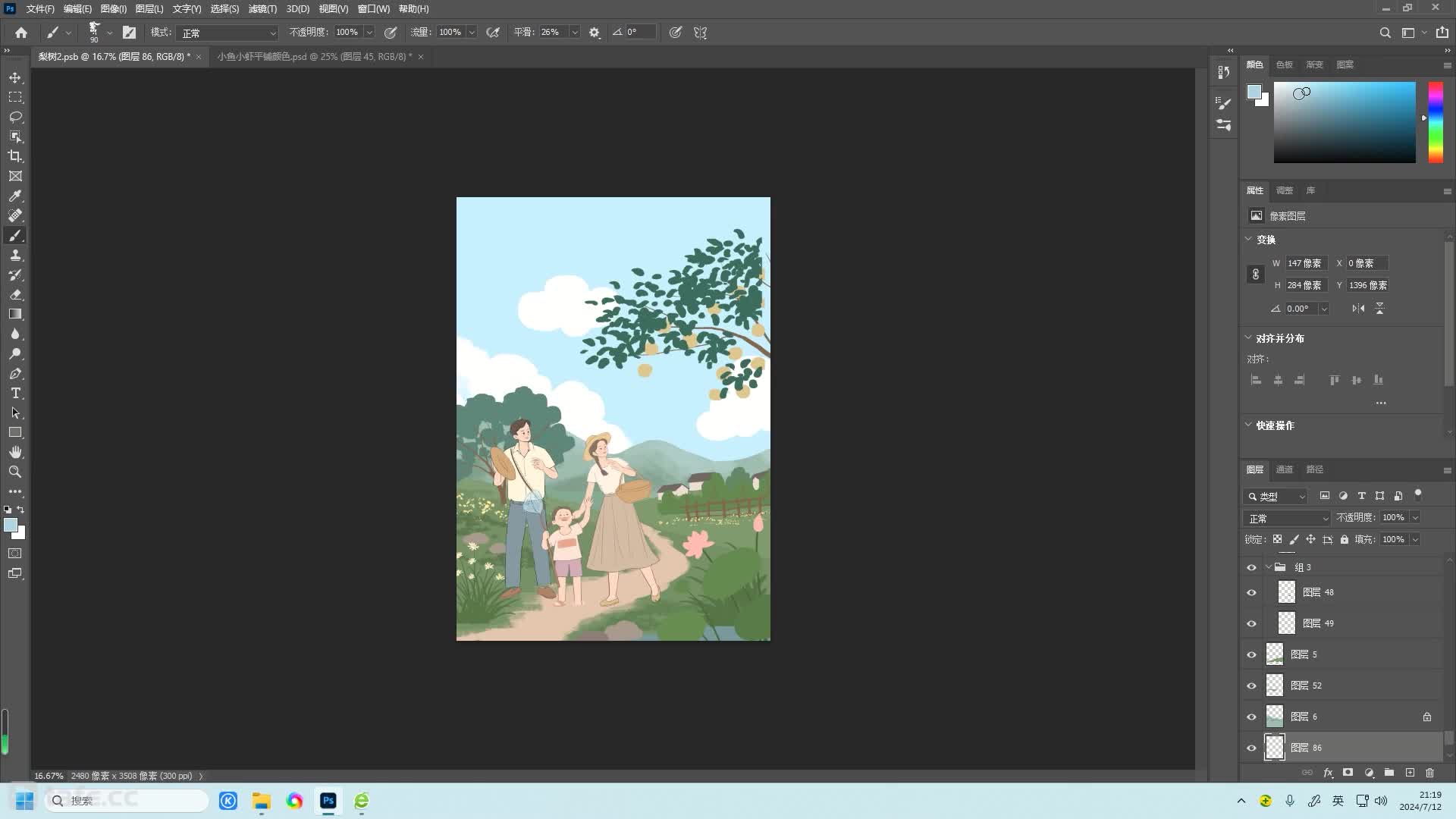Hide layer 图层 52
This screenshot has width=1456, height=819.
tap(1251, 686)
